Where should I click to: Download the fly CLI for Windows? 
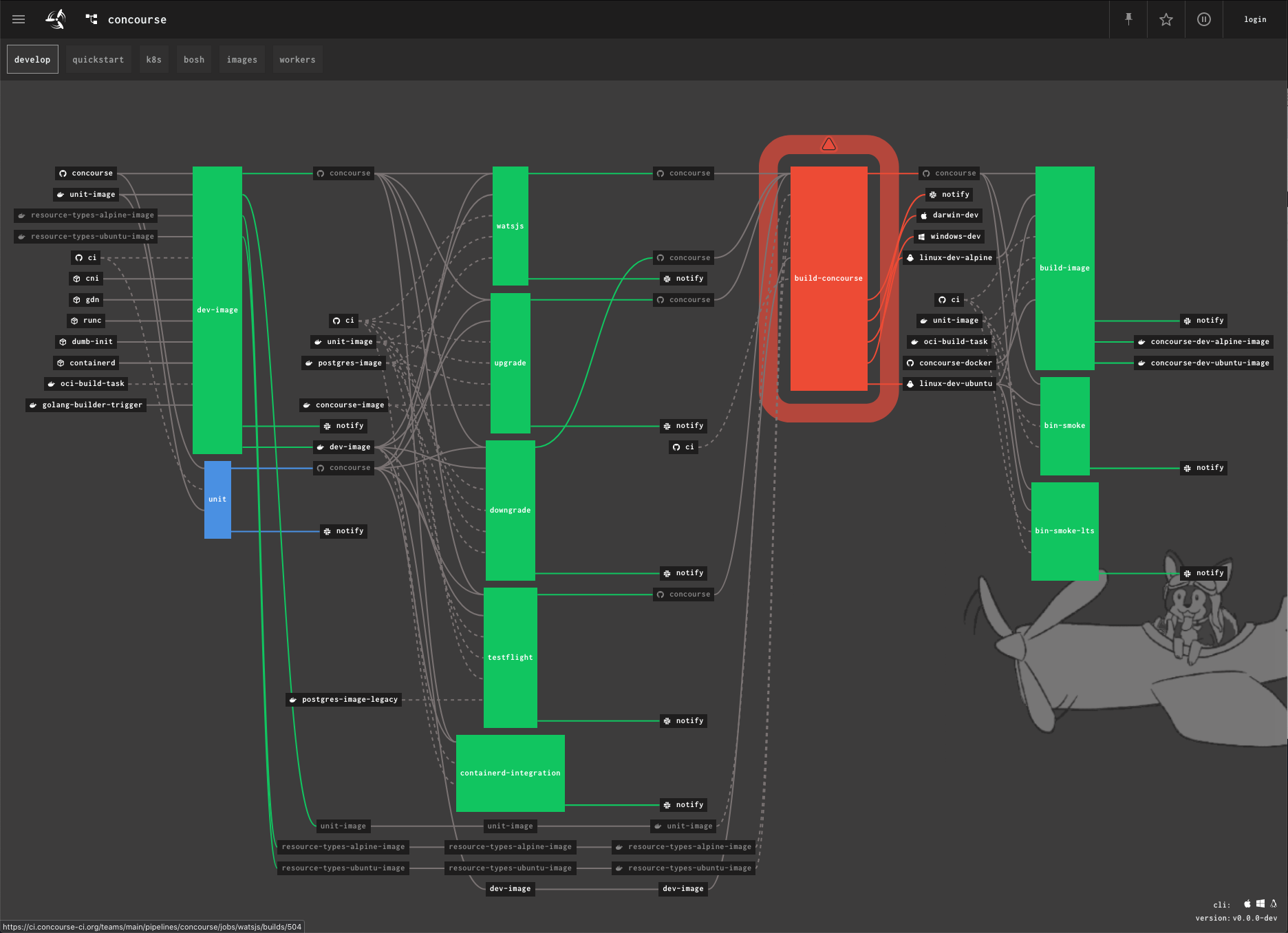[x=1259, y=903]
